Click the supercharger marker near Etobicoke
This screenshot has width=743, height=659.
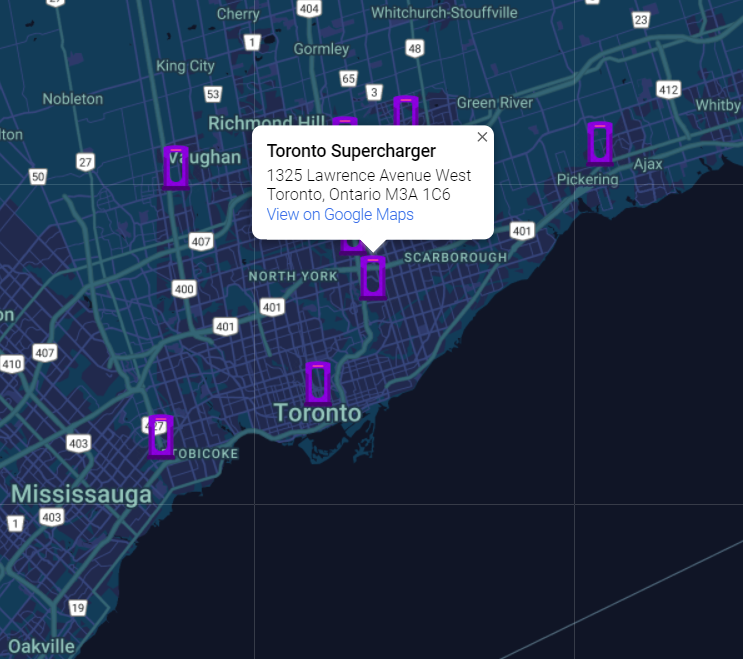[161, 437]
